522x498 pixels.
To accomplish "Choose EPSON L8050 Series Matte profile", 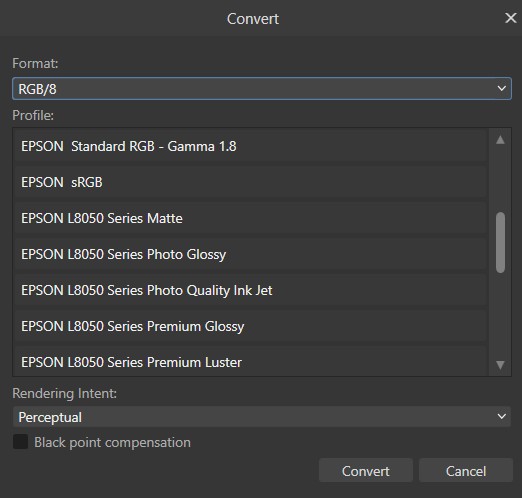I will [x=250, y=218].
